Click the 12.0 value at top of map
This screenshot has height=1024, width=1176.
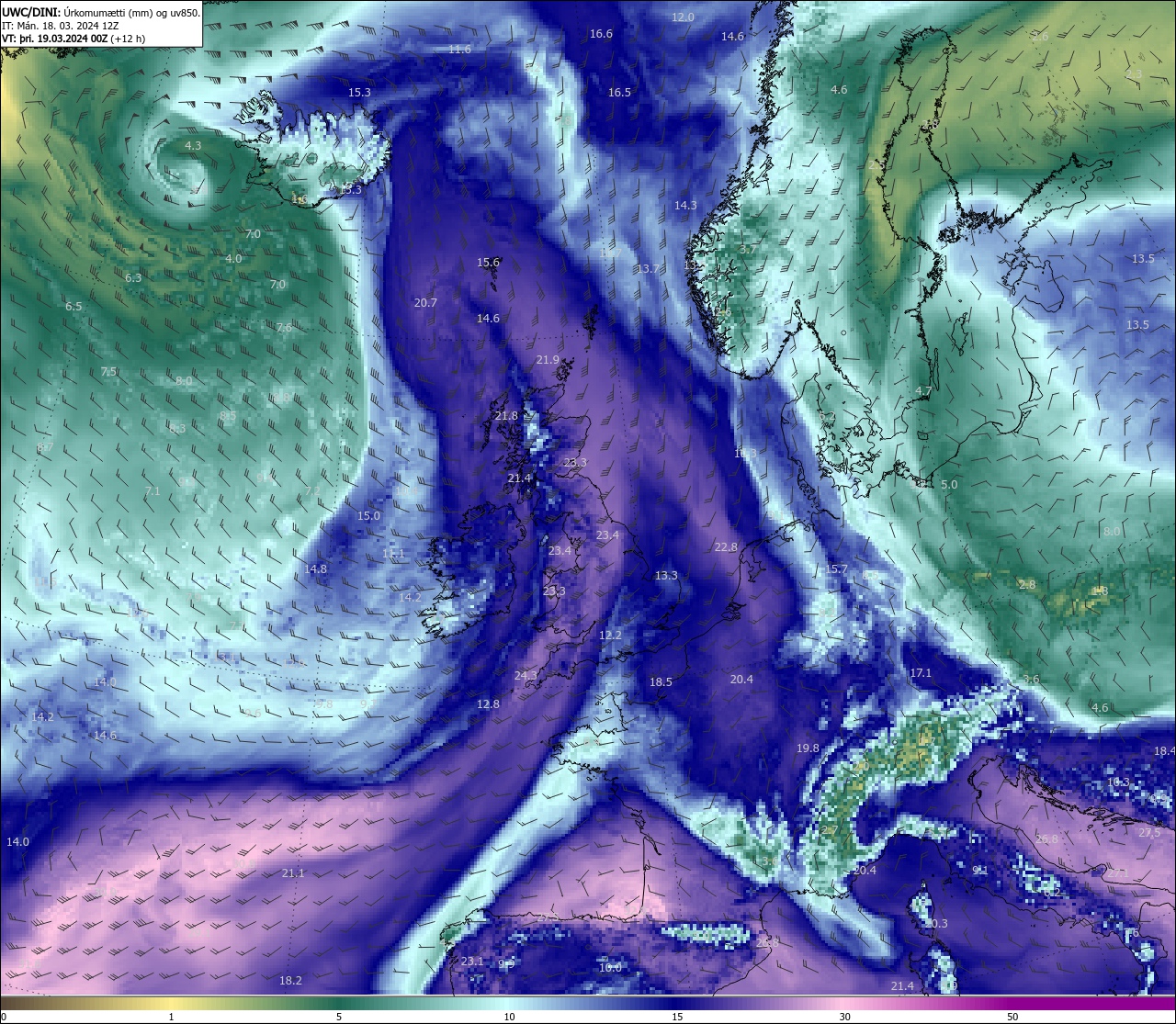[x=683, y=17]
